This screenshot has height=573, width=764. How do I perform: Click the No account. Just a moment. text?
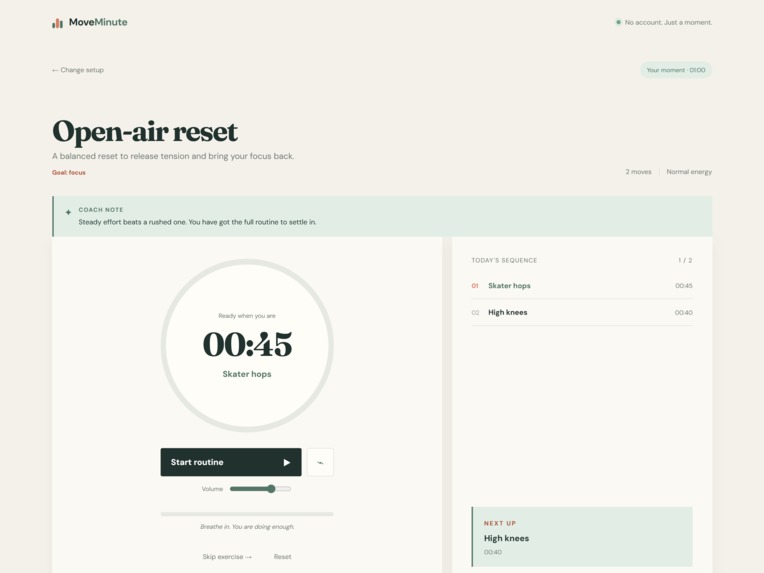[x=668, y=22]
